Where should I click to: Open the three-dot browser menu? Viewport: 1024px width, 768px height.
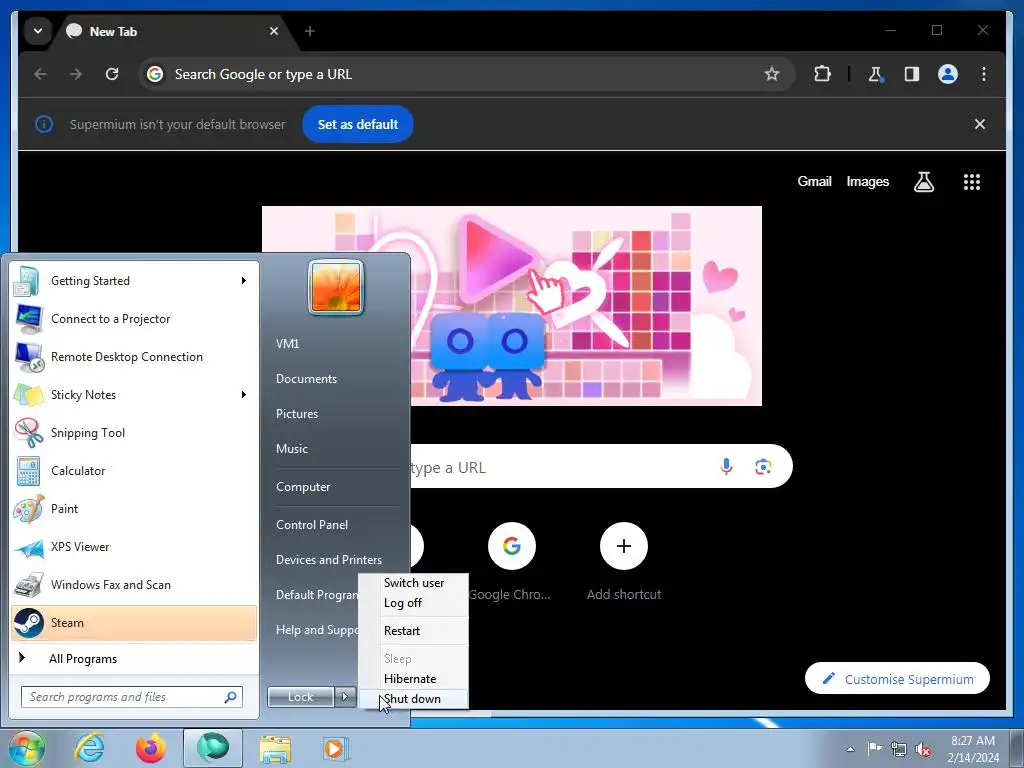click(x=984, y=74)
